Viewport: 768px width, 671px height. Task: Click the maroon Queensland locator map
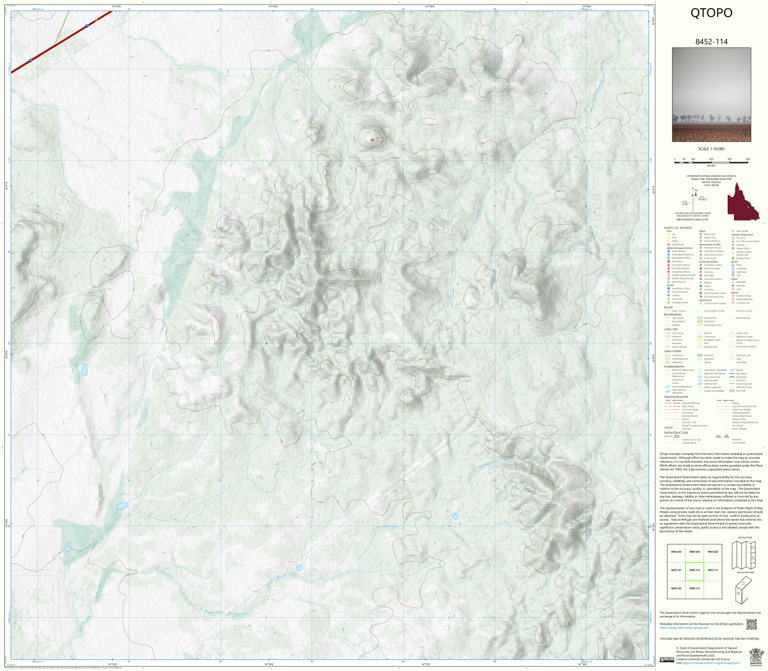tap(743, 201)
